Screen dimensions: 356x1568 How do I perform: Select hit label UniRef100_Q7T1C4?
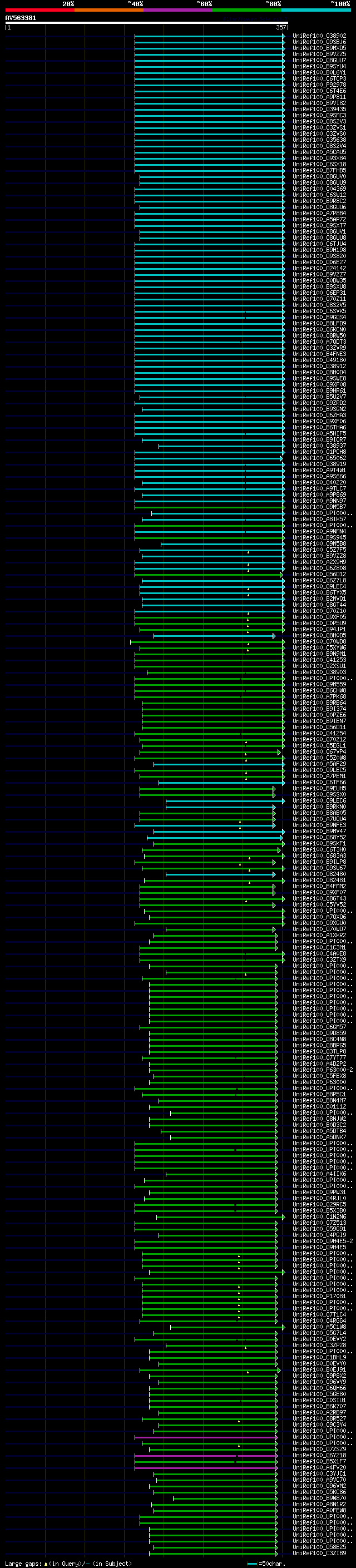319,1315
